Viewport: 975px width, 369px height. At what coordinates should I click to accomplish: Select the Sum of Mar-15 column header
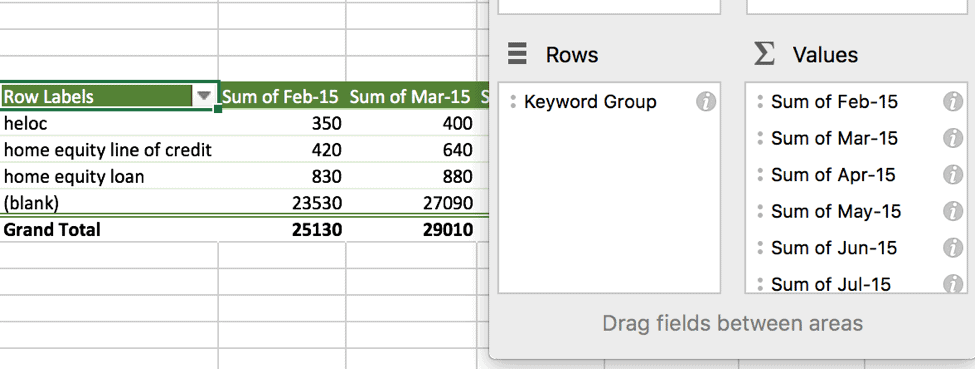point(411,96)
